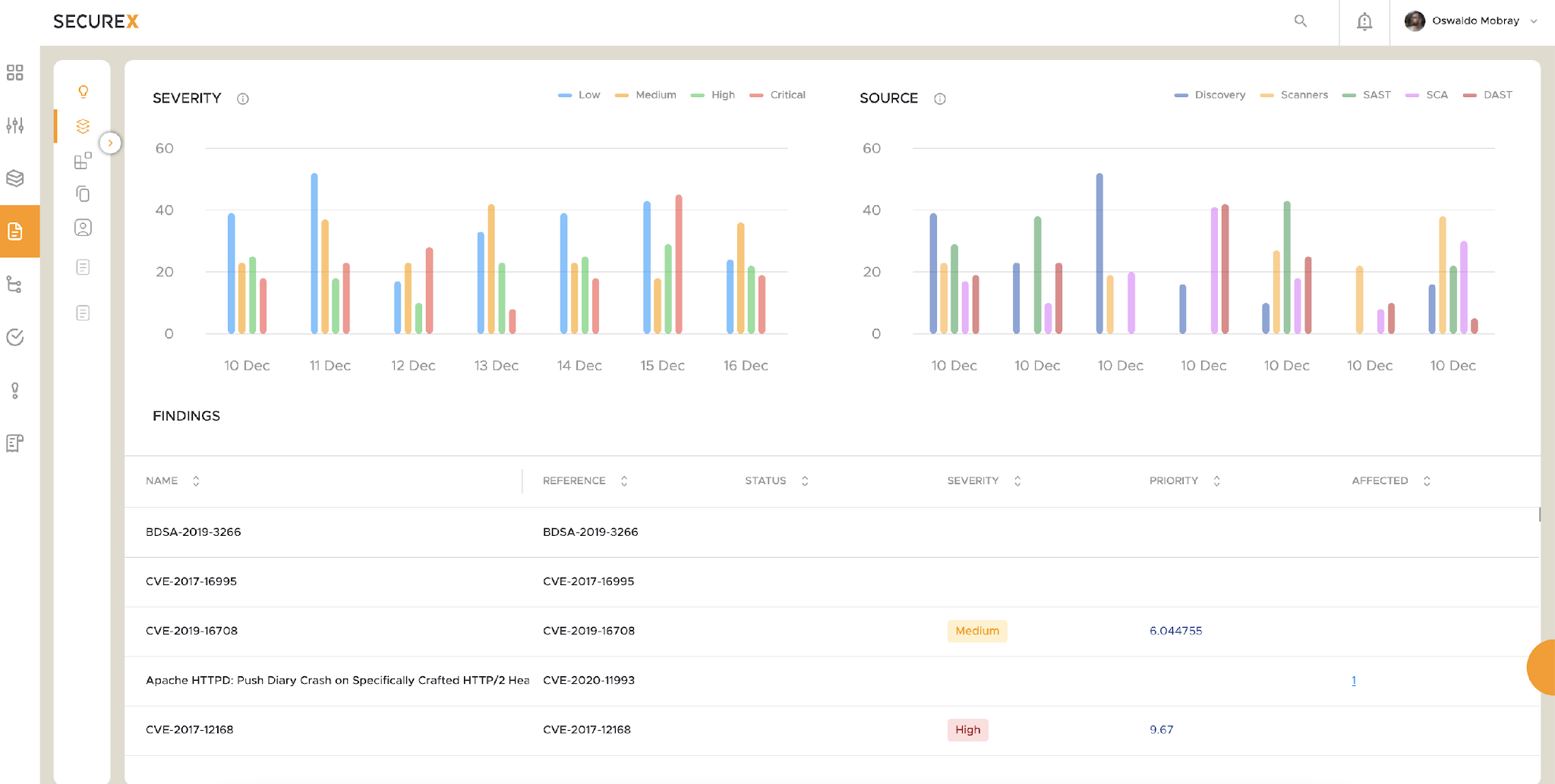Open the branch workflow icon in the left rail

pos(15,285)
